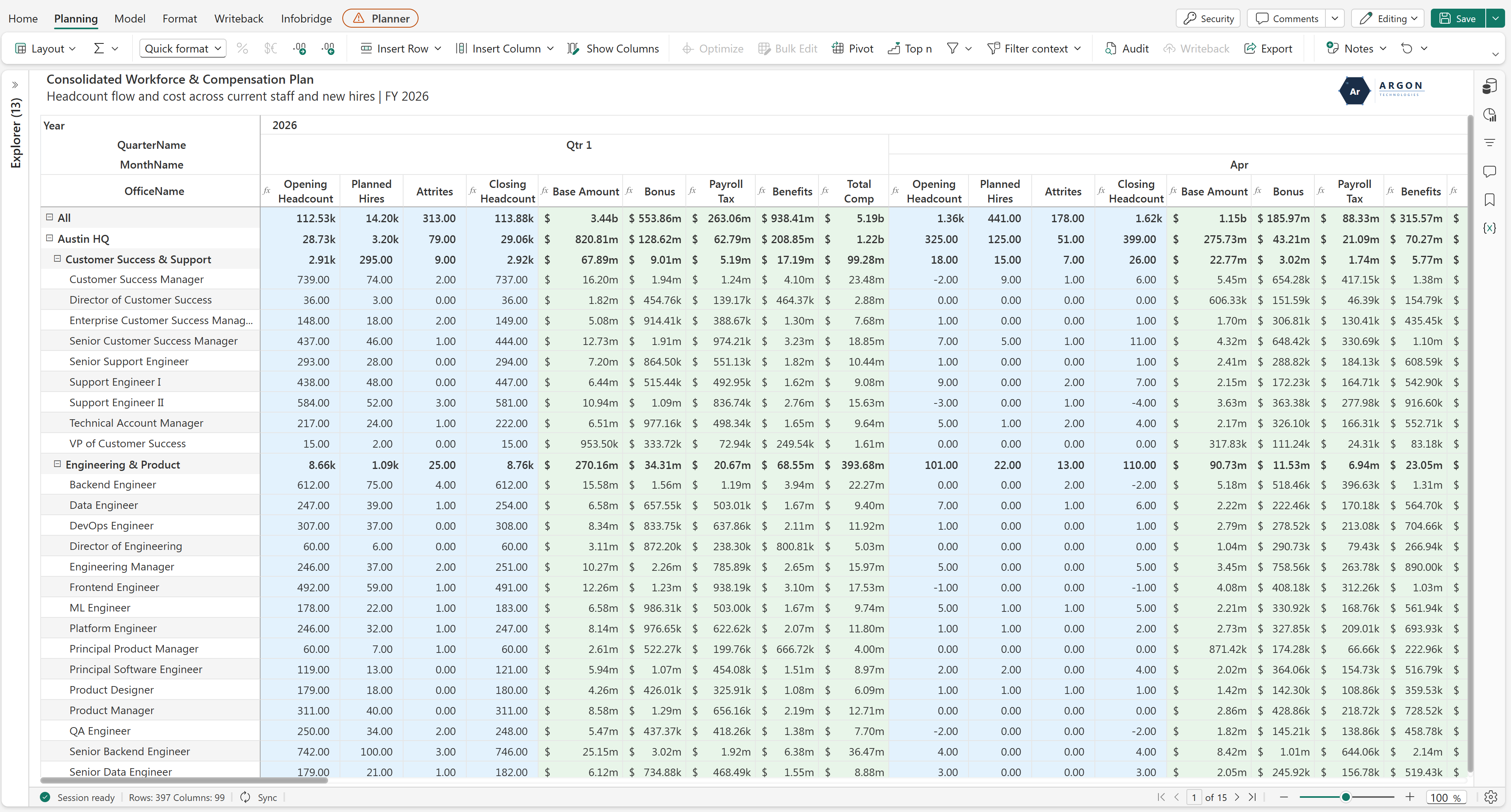
Task: Open the bookmark icon in right sidebar
Action: point(1489,200)
